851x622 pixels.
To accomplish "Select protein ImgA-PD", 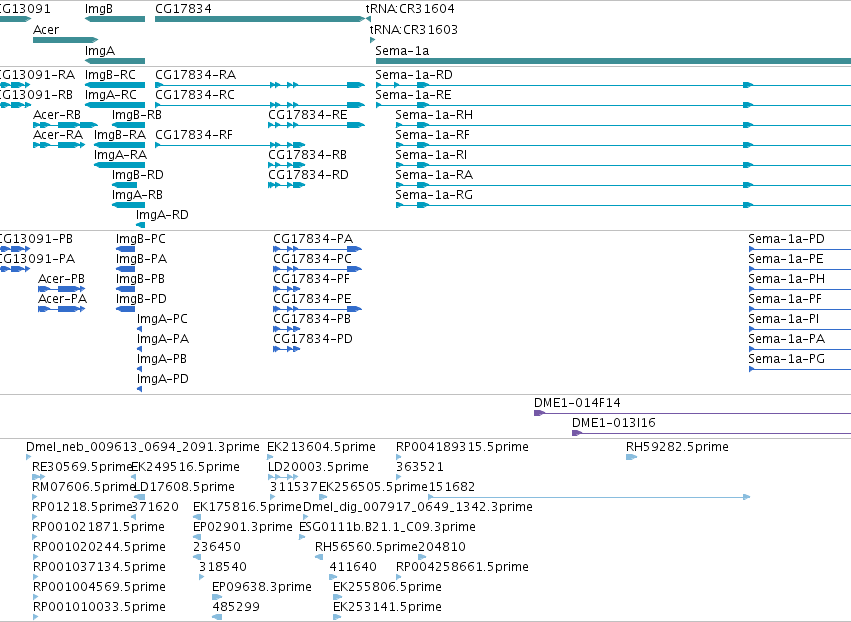I will pyautogui.click(x=139, y=389).
